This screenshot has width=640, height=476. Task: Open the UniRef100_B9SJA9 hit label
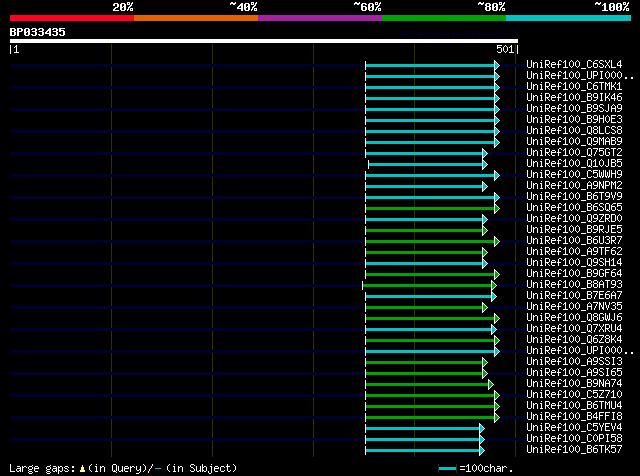tap(574, 109)
